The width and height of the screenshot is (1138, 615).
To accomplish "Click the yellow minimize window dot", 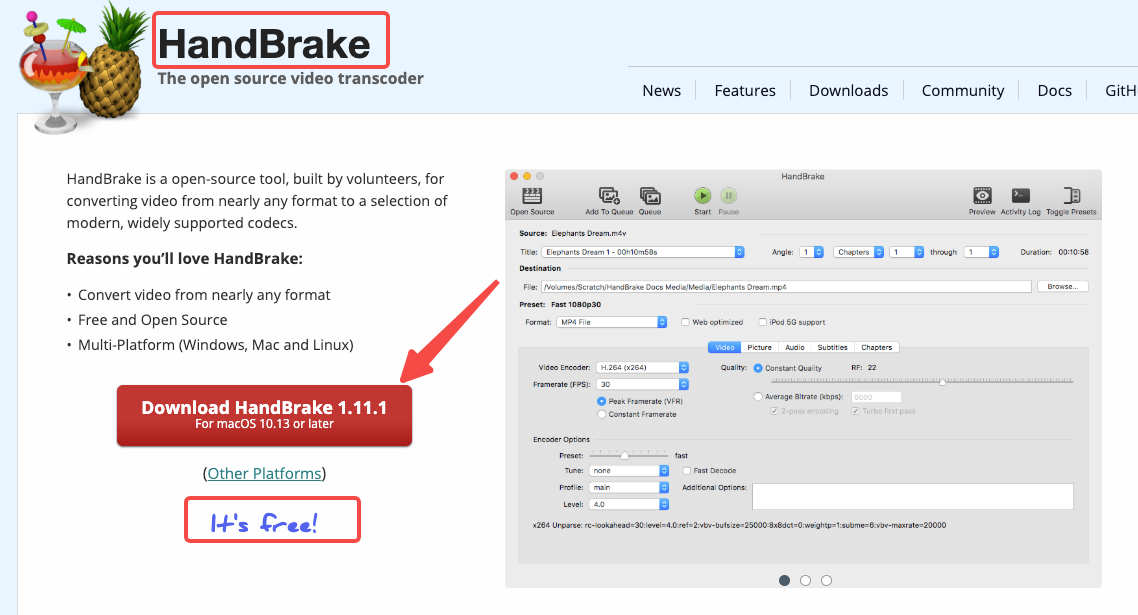I will coord(527,176).
